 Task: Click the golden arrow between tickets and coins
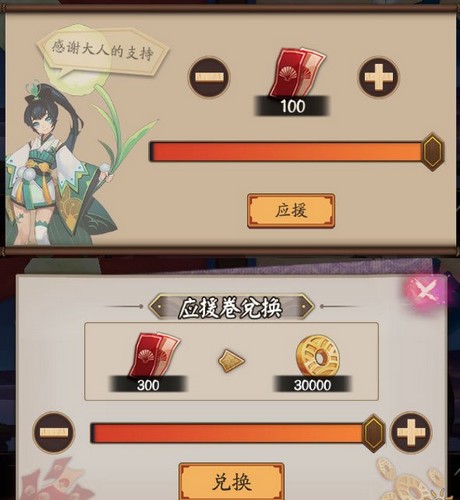[x=231, y=360]
